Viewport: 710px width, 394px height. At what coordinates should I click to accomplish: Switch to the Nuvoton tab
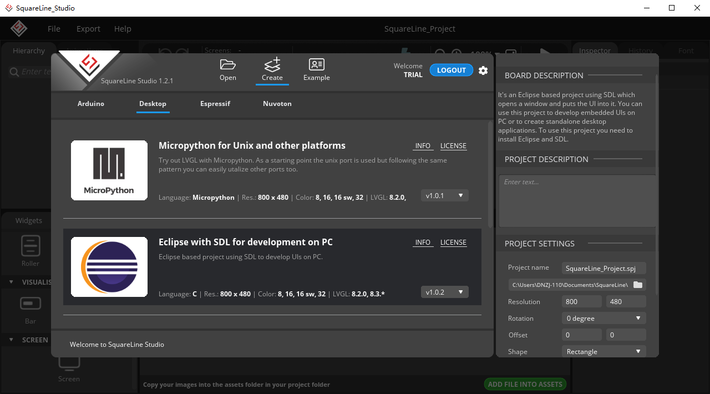(277, 104)
